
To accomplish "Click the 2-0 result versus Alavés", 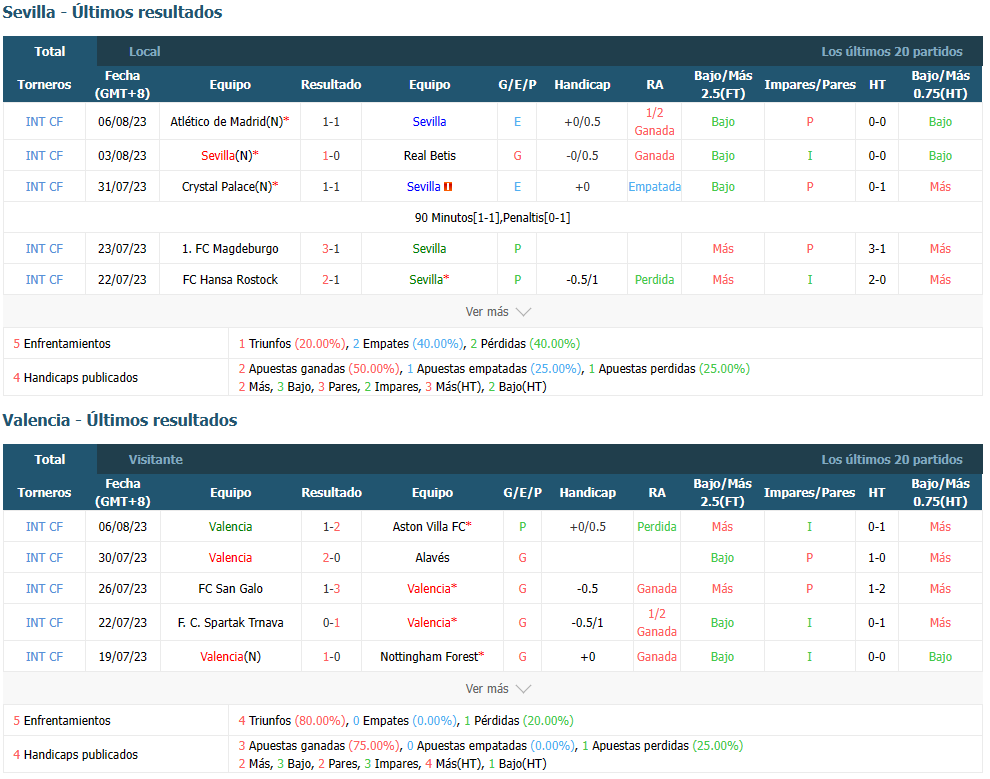I will [331, 557].
